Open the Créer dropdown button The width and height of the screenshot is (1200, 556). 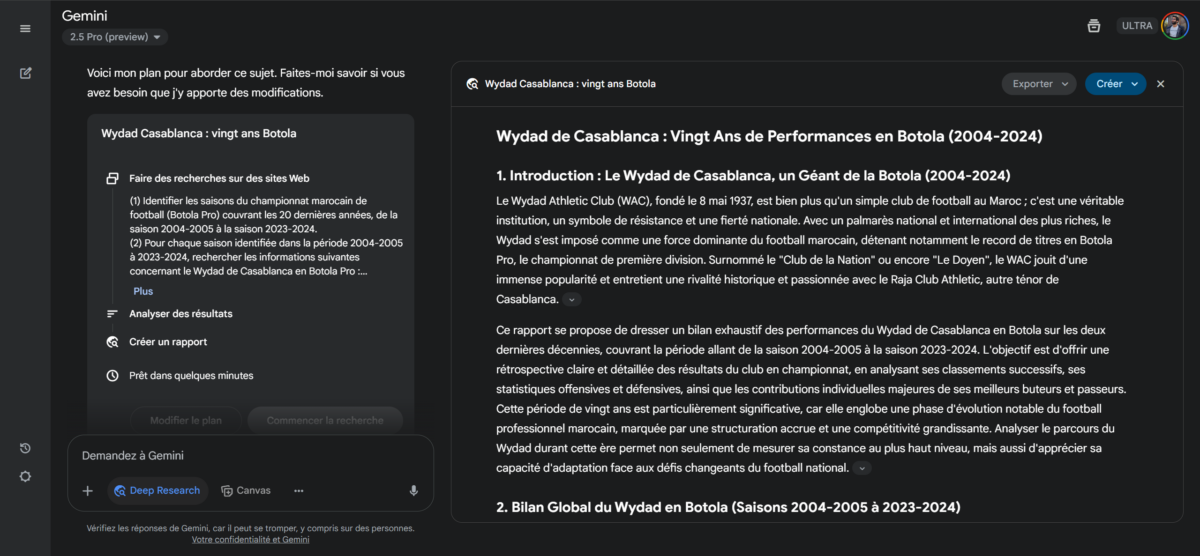coord(1115,84)
